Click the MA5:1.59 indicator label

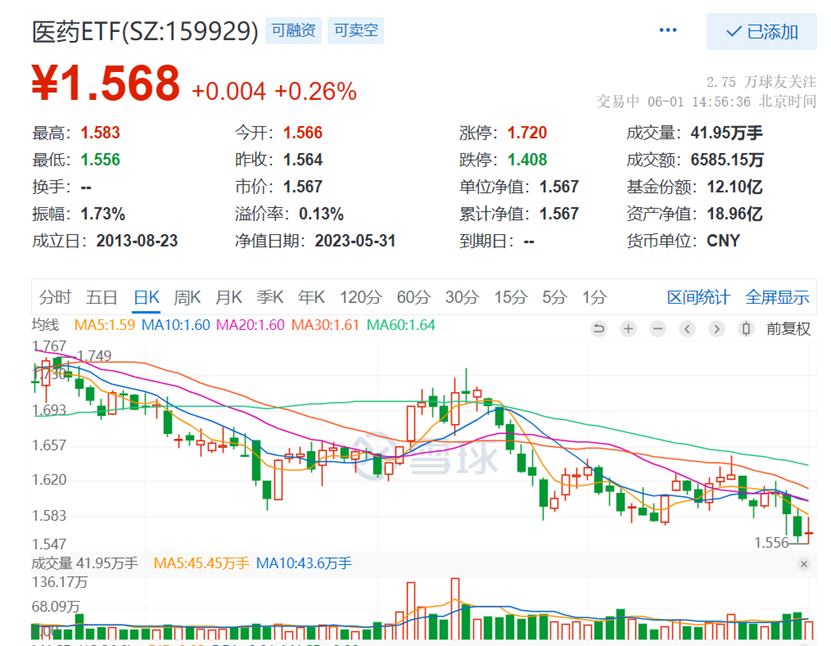coord(104,325)
